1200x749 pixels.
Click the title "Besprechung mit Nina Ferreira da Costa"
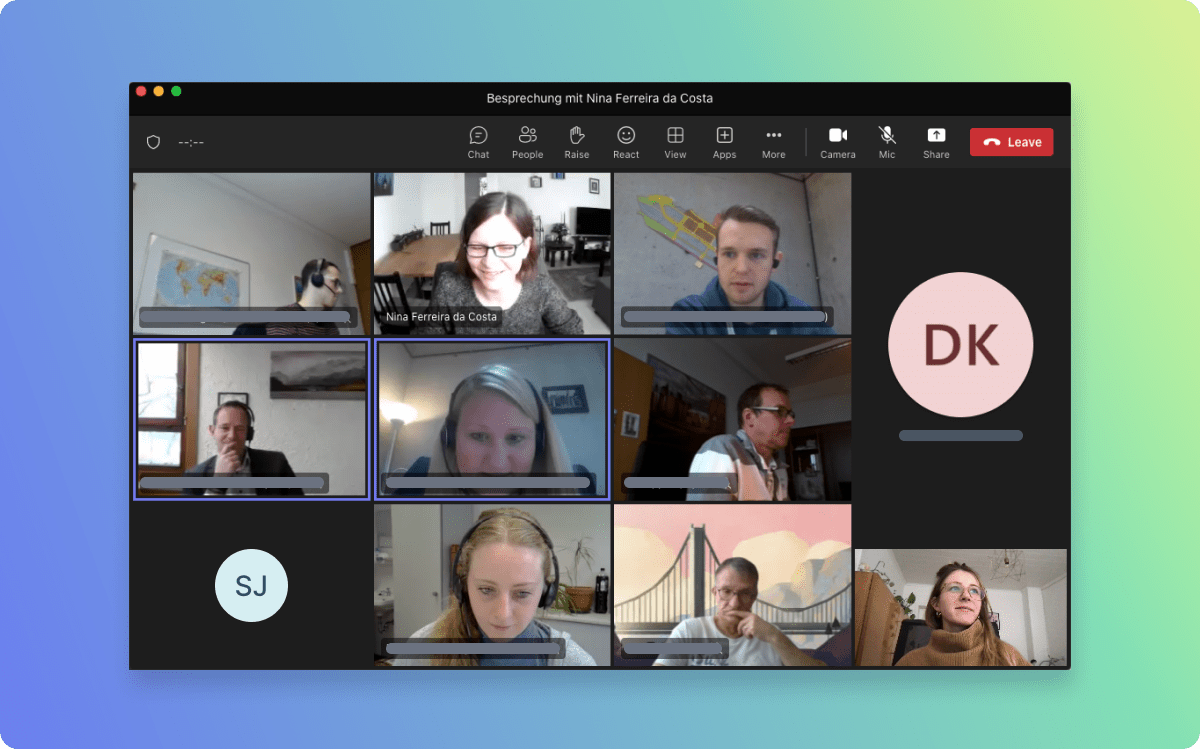click(600, 98)
